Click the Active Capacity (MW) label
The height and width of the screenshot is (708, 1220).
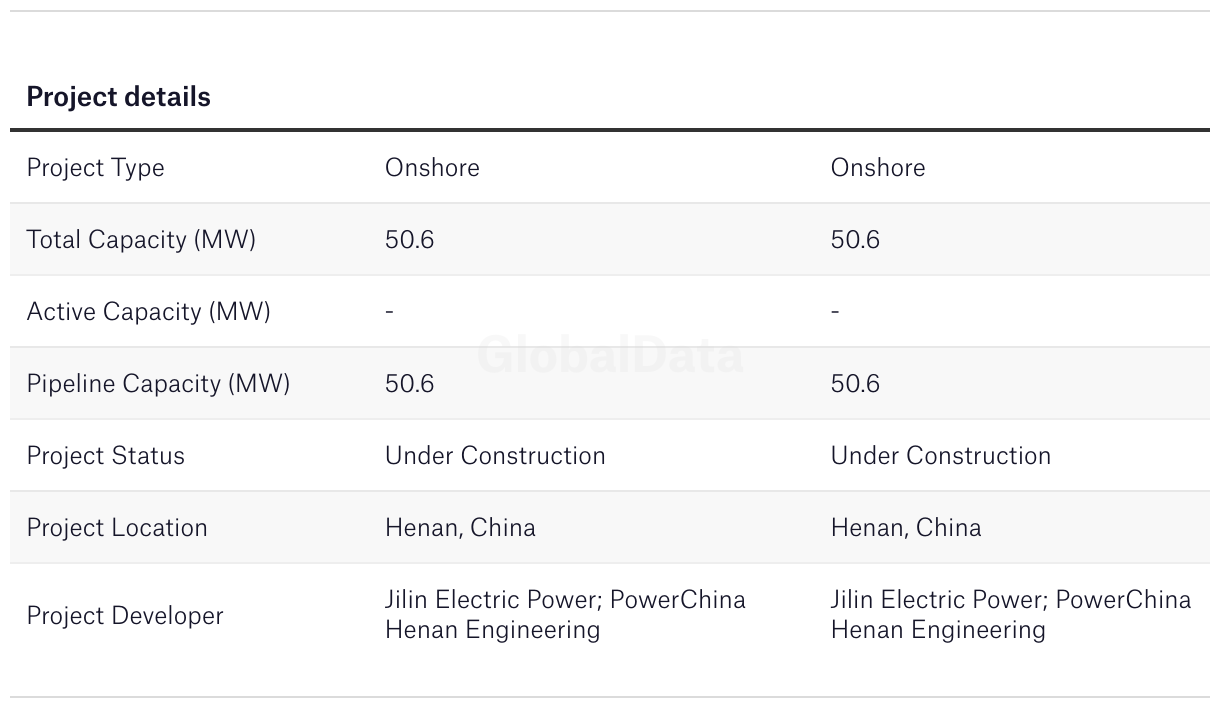tap(148, 312)
